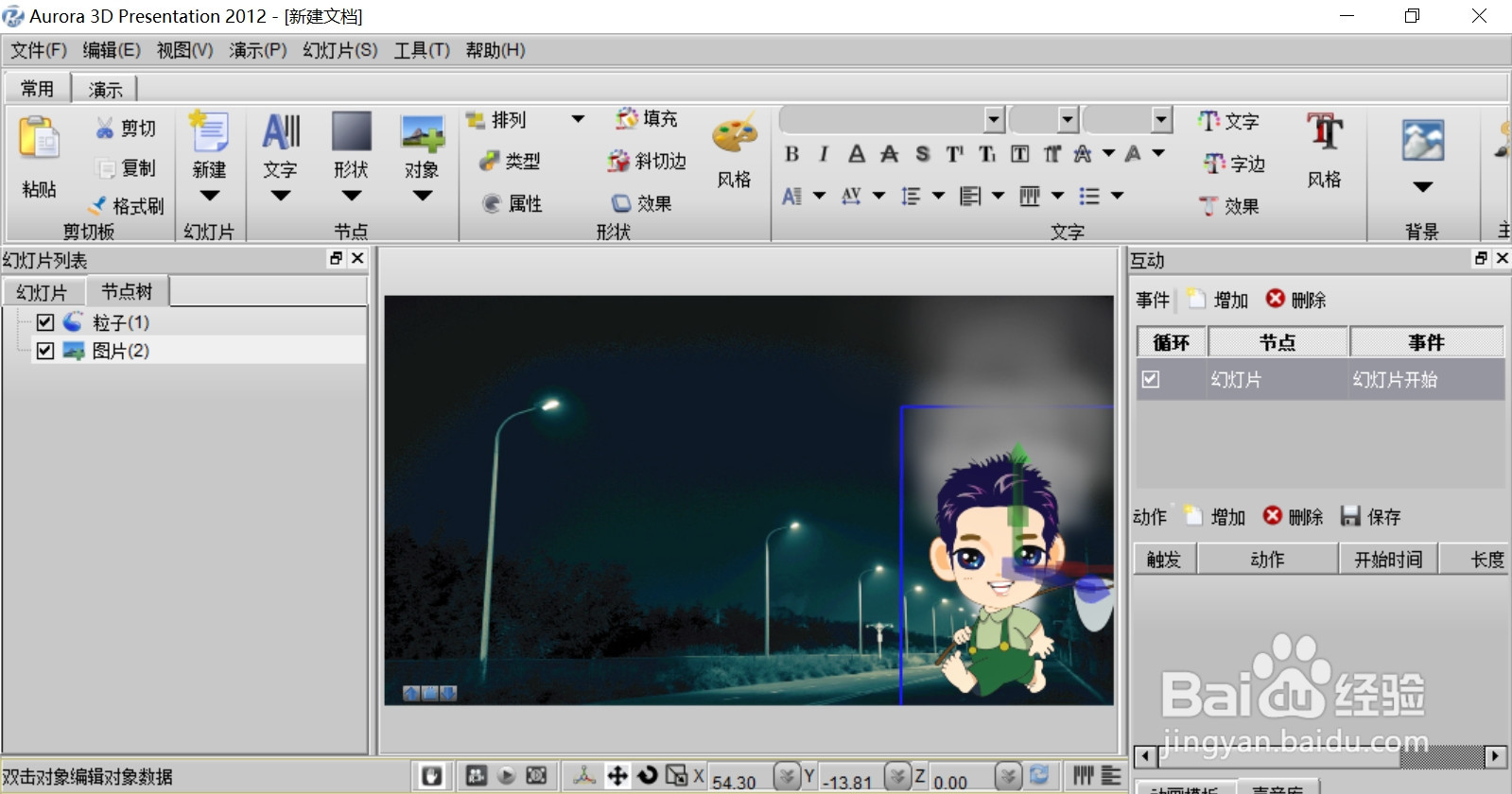Open the 视图(V) menu

pyautogui.click(x=184, y=50)
